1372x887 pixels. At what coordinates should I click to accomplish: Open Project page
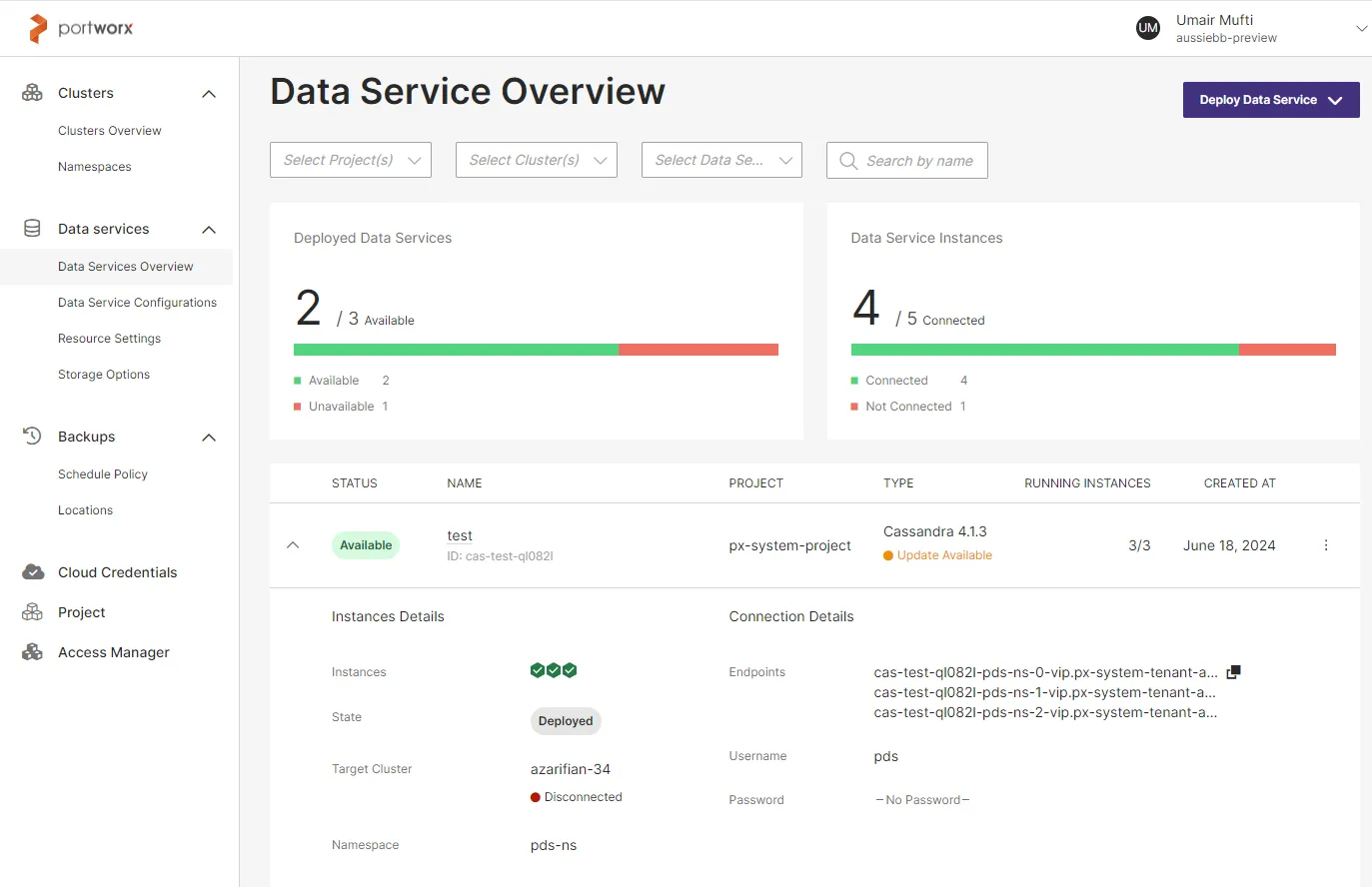[81, 612]
